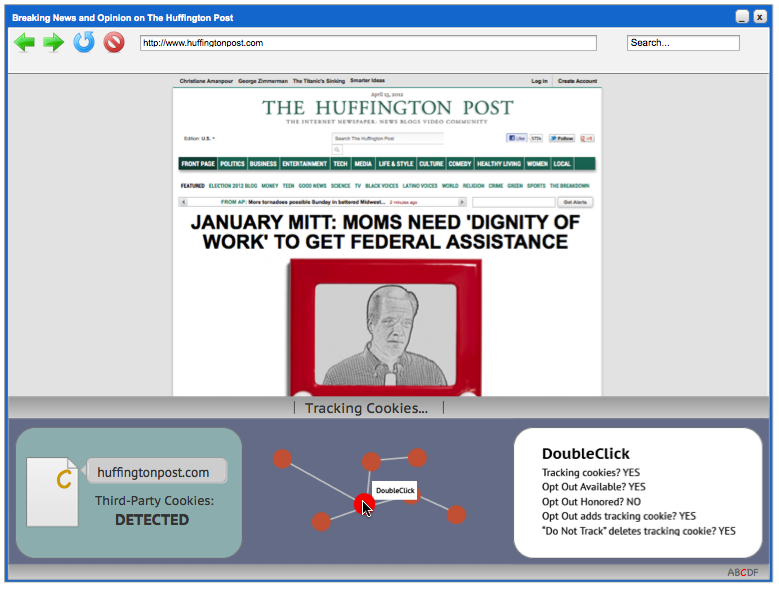Viewport: 779px width, 590px height.
Task: Click the news ticker previous arrow
Action: pos(183,202)
